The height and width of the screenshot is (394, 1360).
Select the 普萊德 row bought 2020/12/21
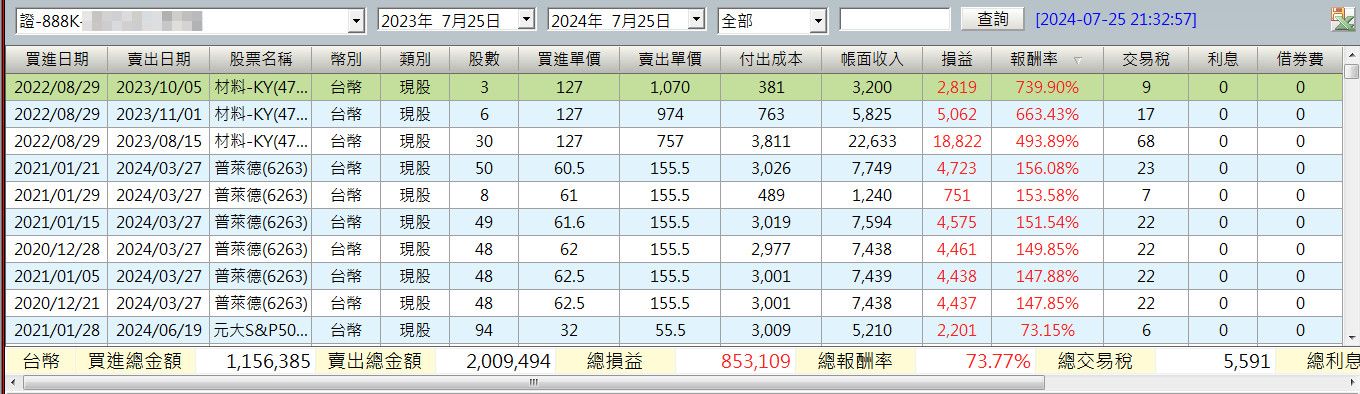[674, 303]
